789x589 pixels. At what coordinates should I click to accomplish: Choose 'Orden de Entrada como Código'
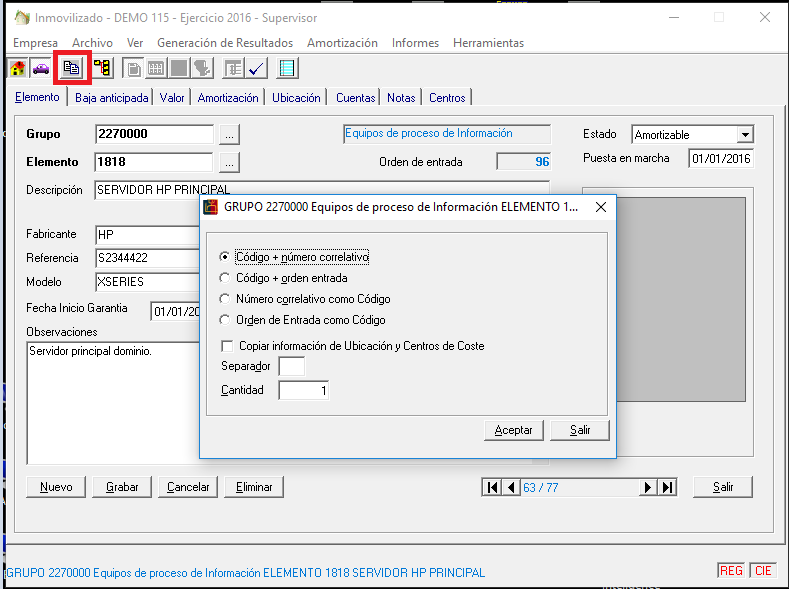click(224, 320)
